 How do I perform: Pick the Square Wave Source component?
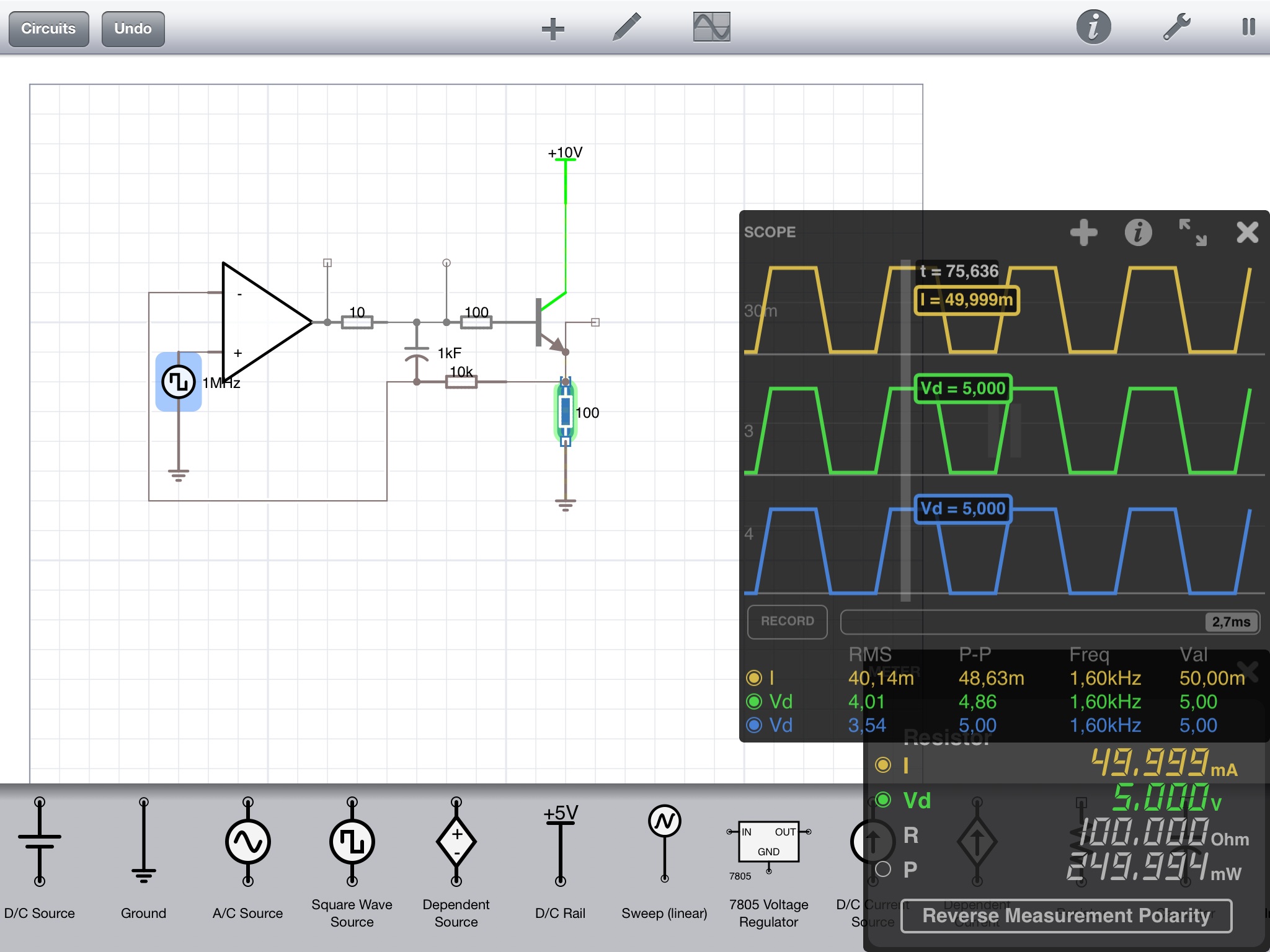point(352,863)
